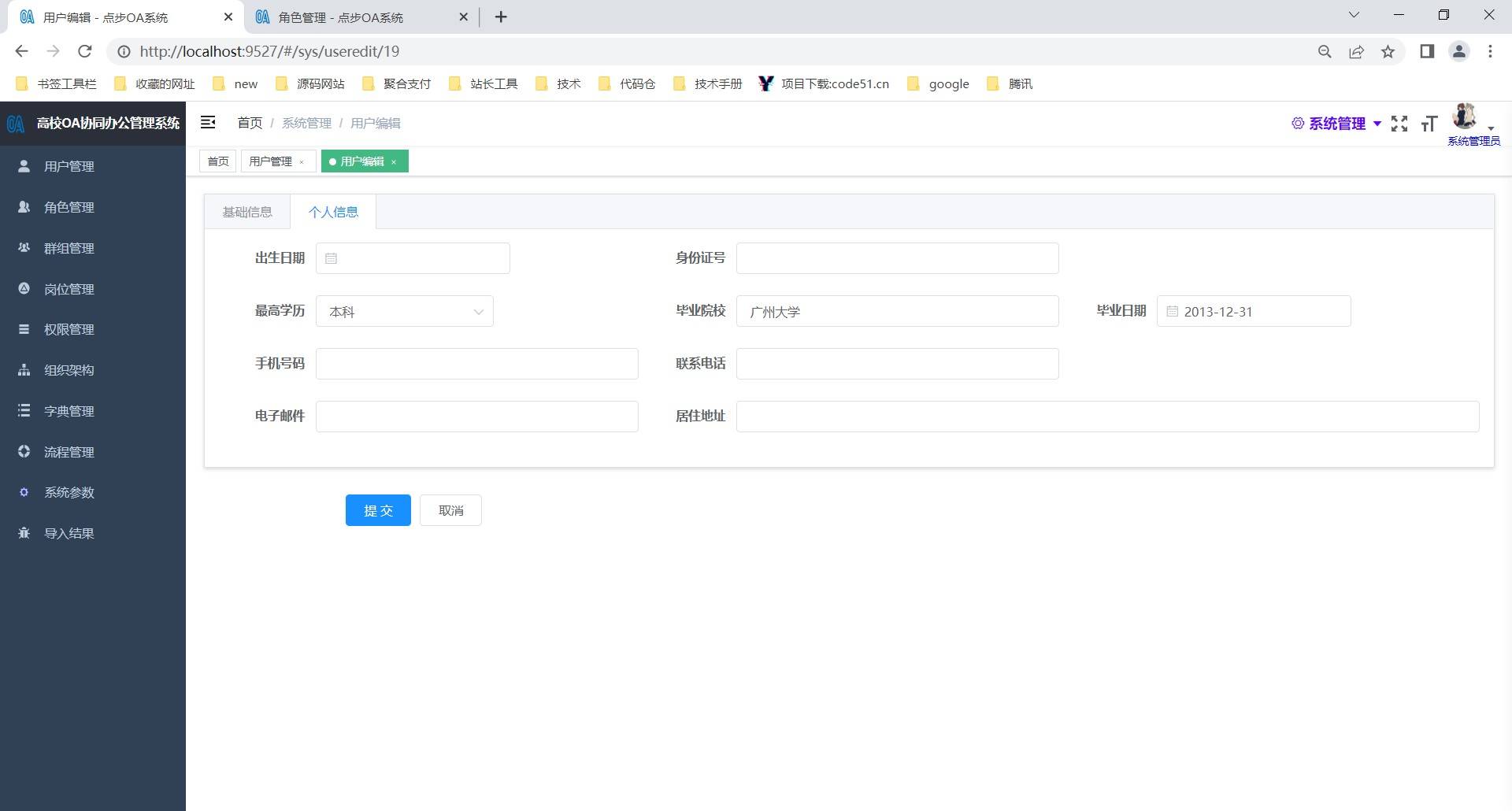Click the browser share icon
This screenshot has height=811, width=1512.
click(1356, 51)
